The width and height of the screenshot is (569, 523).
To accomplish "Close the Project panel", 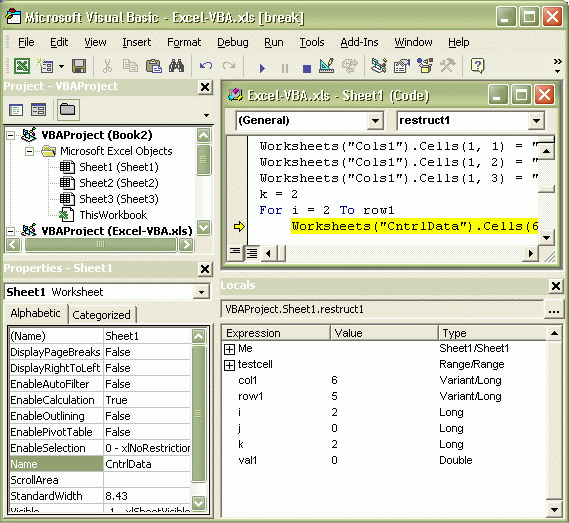I will point(205,87).
